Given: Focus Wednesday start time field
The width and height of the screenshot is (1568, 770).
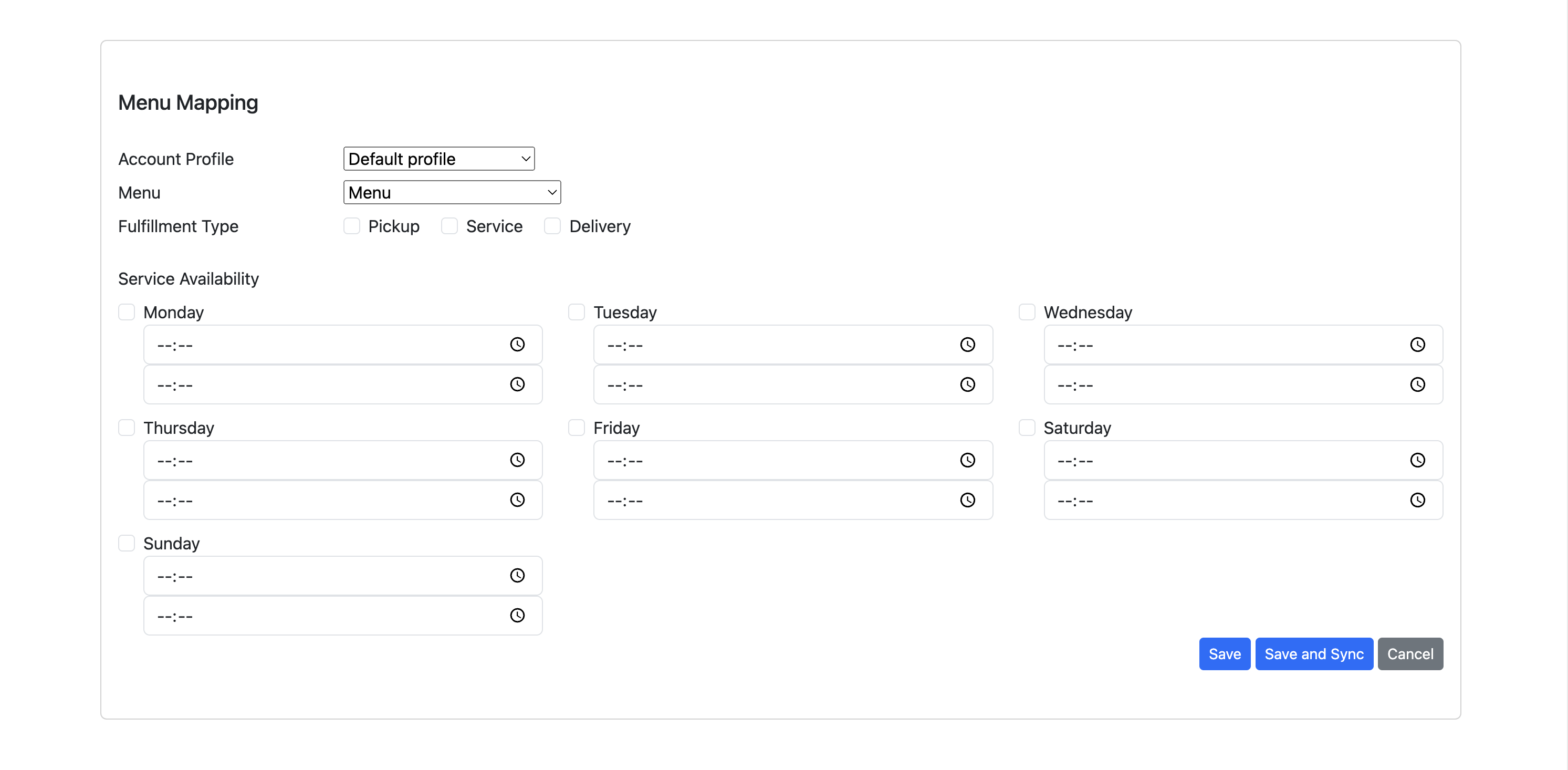Looking at the screenshot, I should [1243, 345].
